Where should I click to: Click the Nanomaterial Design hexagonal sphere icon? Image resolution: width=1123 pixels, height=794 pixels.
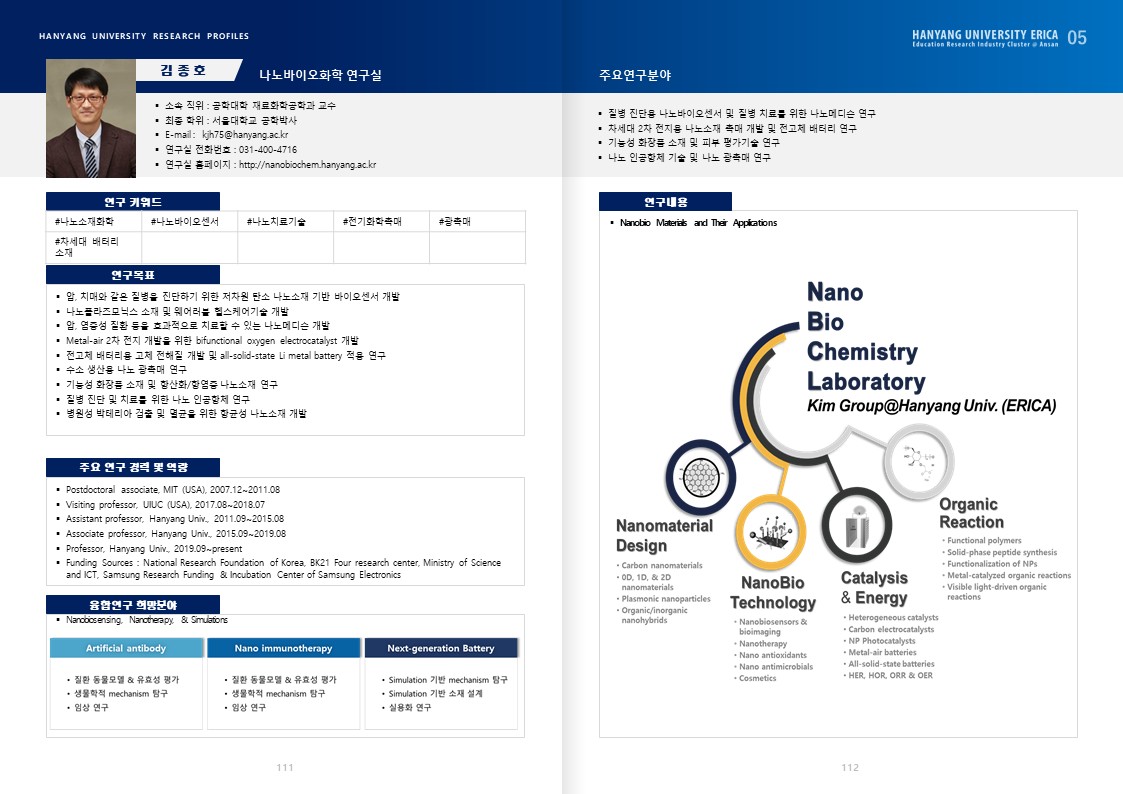point(701,476)
